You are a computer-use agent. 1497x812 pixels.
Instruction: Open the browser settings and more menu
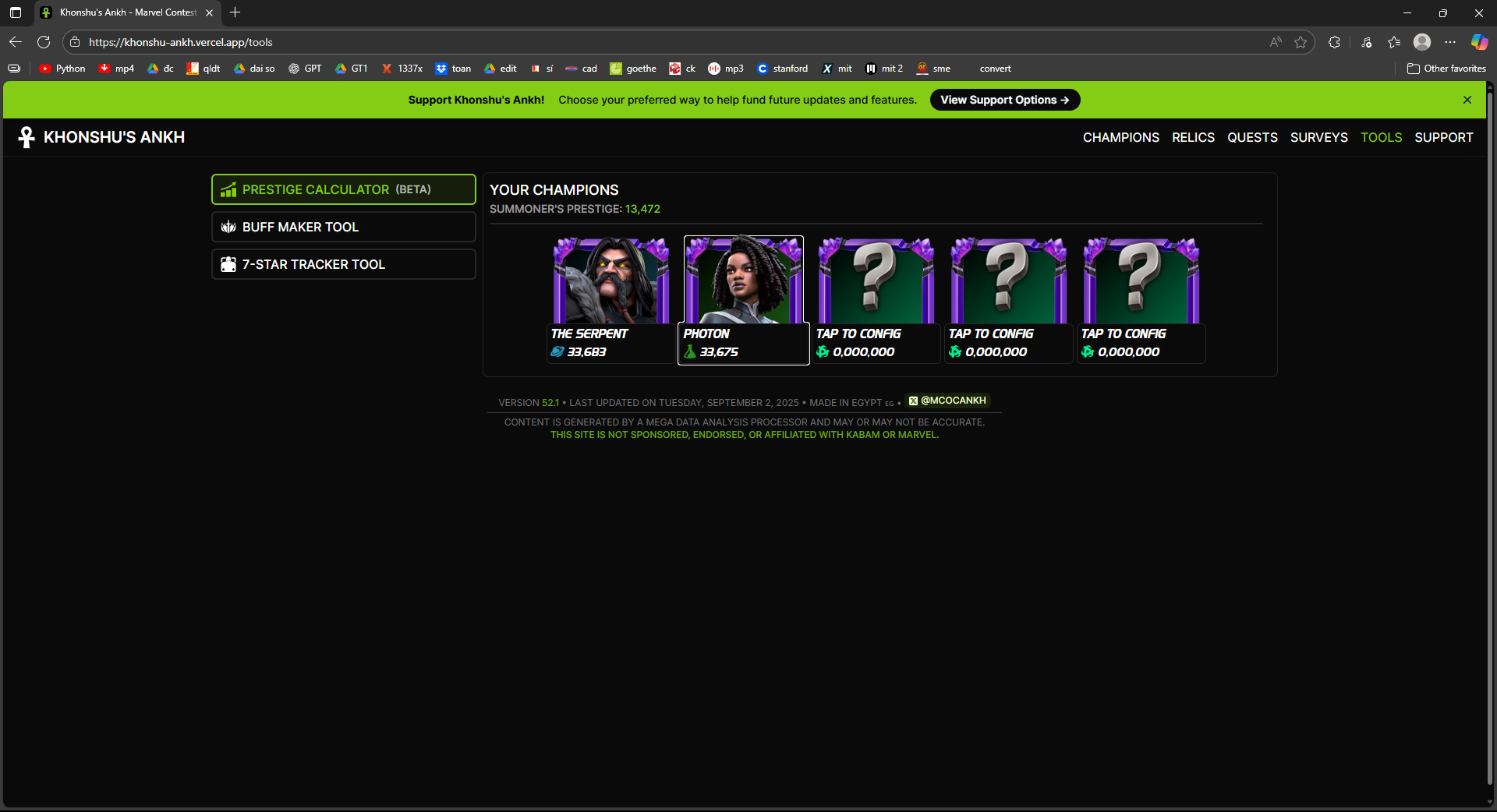tap(1450, 42)
